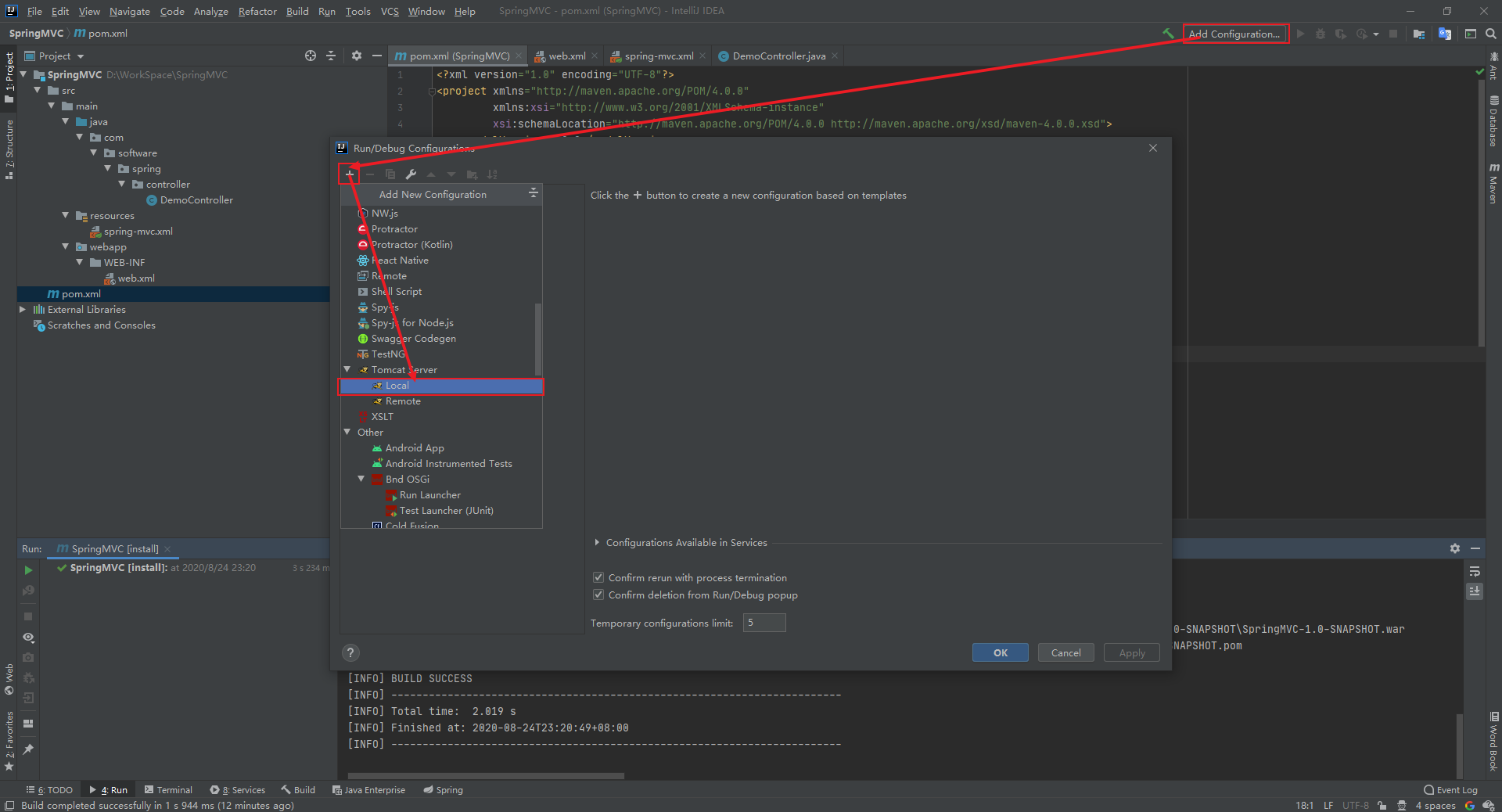1502x812 pixels.
Task: Click the locate/scroll-from-source icon in Project panel
Action: pyautogui.click(x=311, y=56)
